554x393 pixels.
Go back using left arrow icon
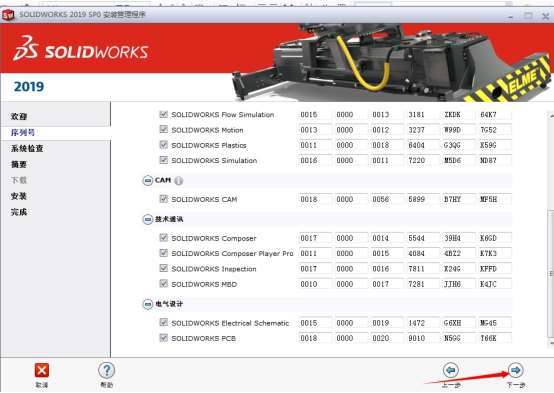450,370
